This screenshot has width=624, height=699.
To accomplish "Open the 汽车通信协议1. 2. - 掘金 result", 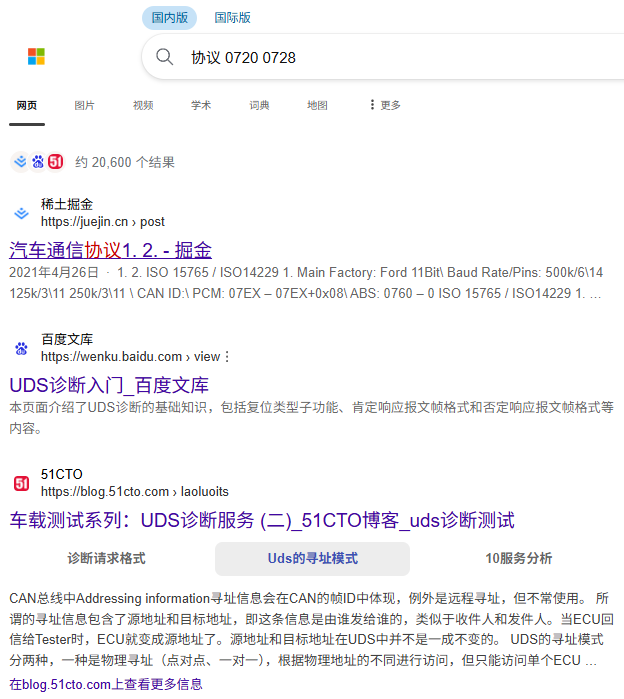I will pos(110,250).
